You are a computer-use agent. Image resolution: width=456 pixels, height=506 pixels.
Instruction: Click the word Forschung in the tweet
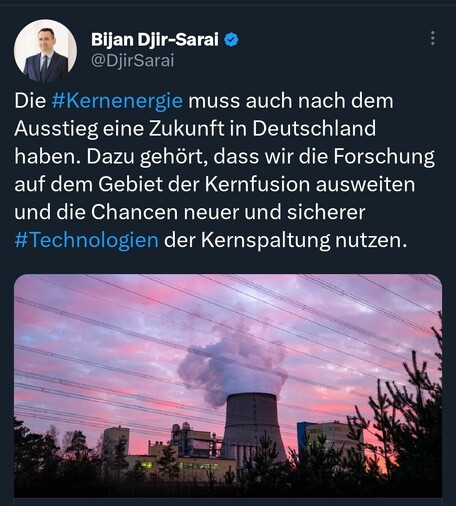(x=384, y=157)
